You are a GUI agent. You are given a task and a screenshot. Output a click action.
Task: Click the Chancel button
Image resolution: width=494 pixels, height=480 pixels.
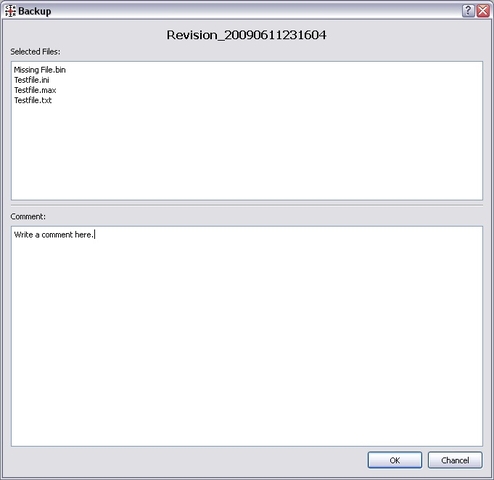tap(455, 460)
